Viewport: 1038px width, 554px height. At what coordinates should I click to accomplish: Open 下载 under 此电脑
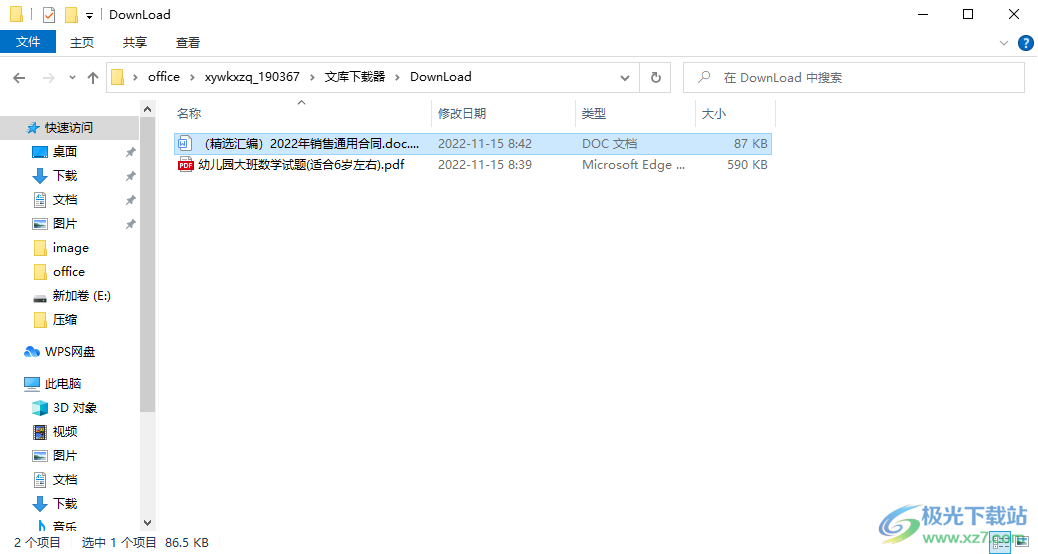[x=65, y=504]
